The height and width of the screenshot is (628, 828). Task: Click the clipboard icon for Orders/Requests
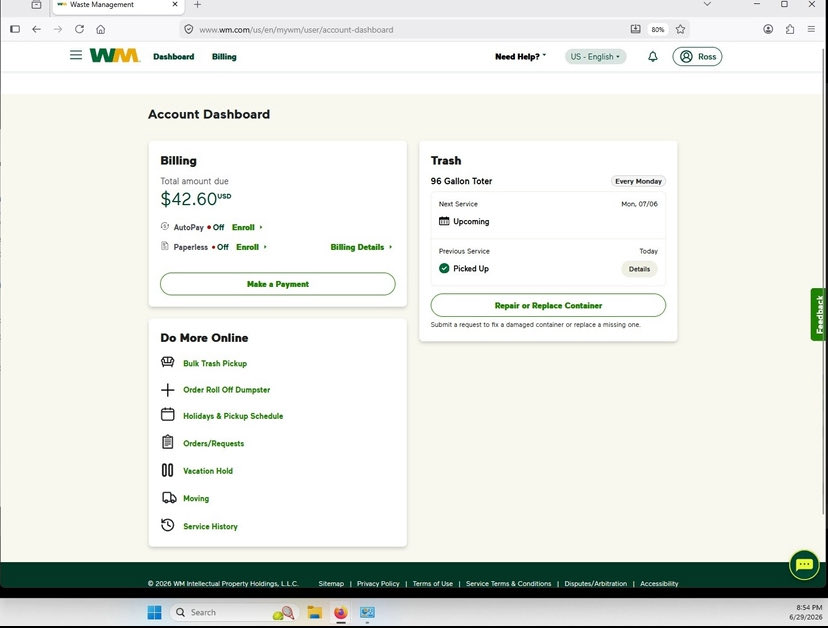[x=167, y=442]
